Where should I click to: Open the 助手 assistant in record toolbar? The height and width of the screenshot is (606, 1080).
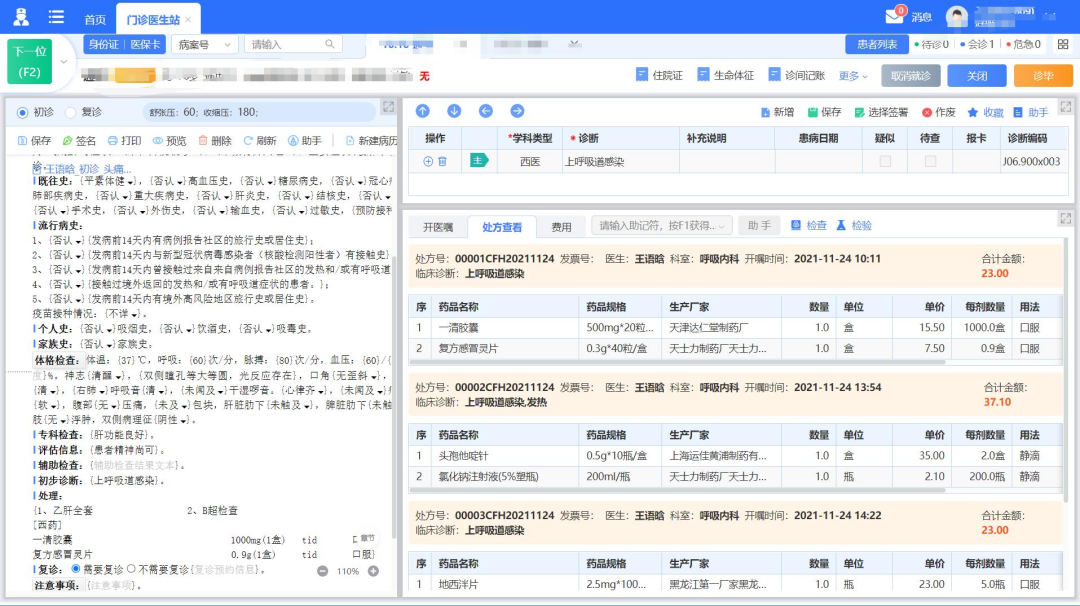(x=304, y=140)
